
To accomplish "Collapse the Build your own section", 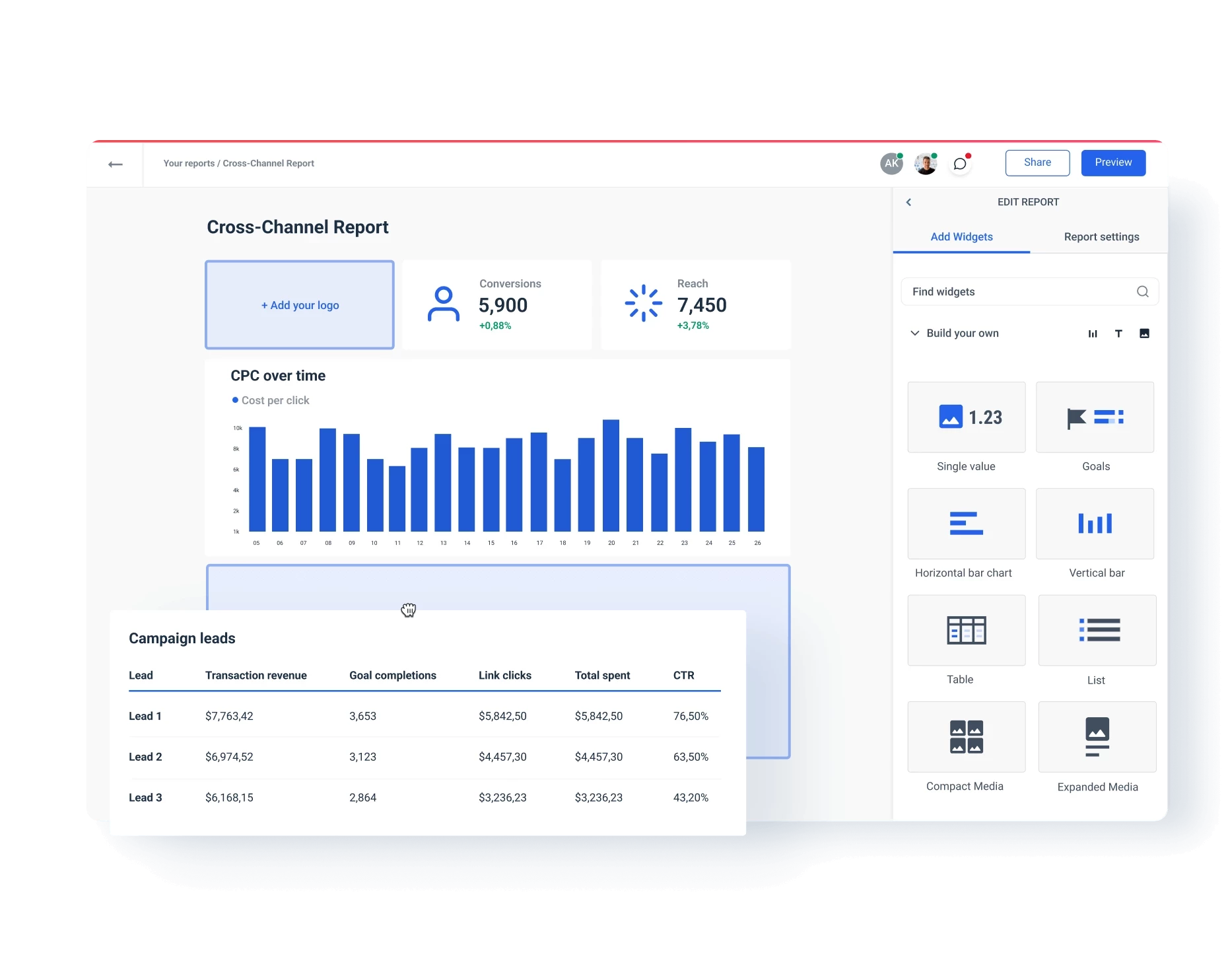I will coord(915,333).
